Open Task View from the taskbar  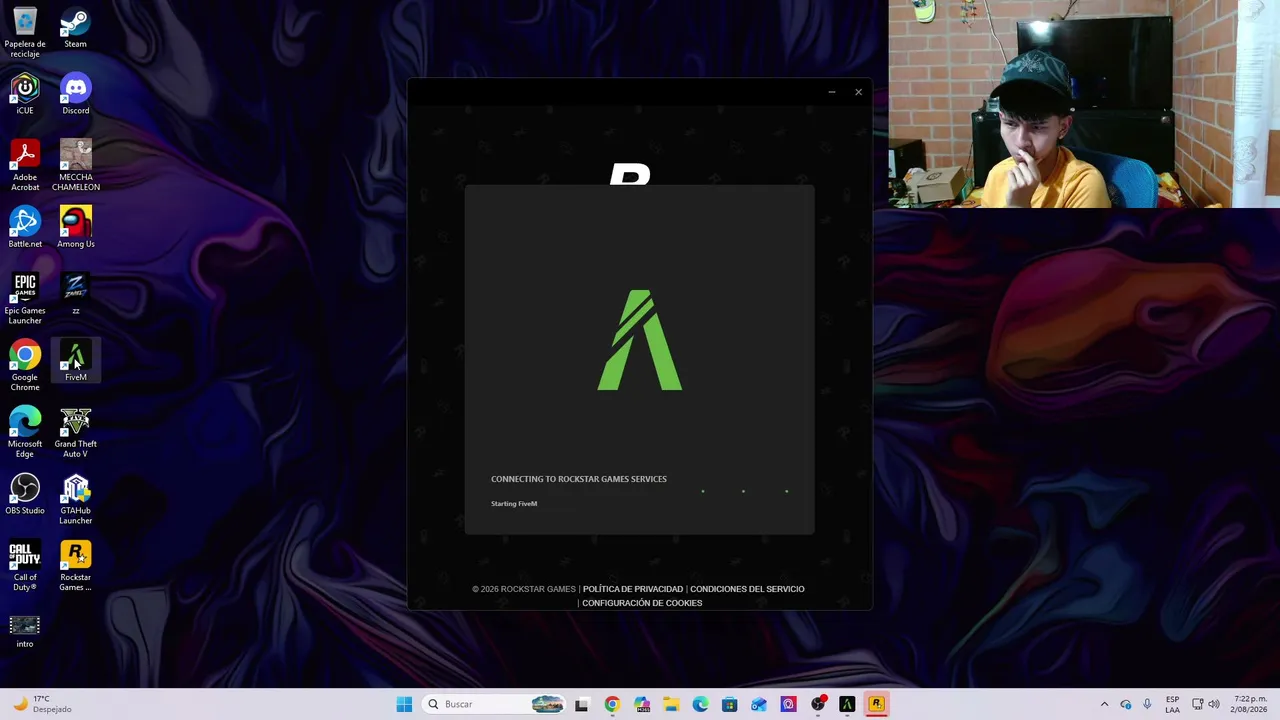pyautogui.click(x=582, y=704)
